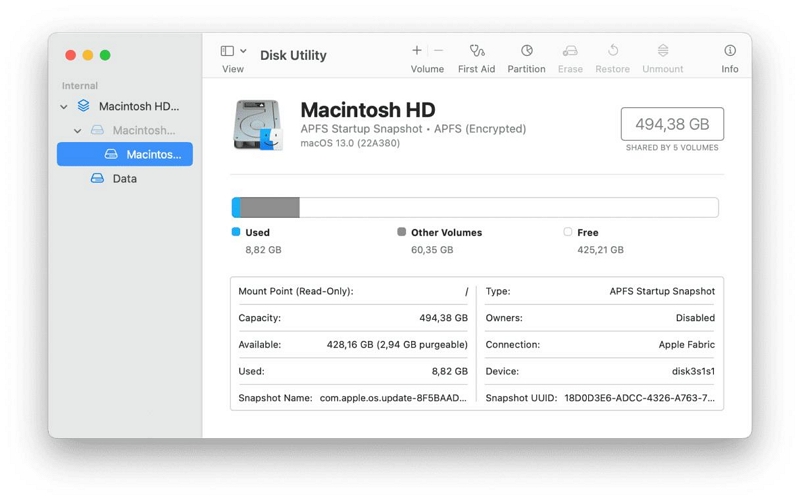Remove volume with the minus icon
Image resolution: width=800 pixels, height=502 pixels.
pos(438,50)
